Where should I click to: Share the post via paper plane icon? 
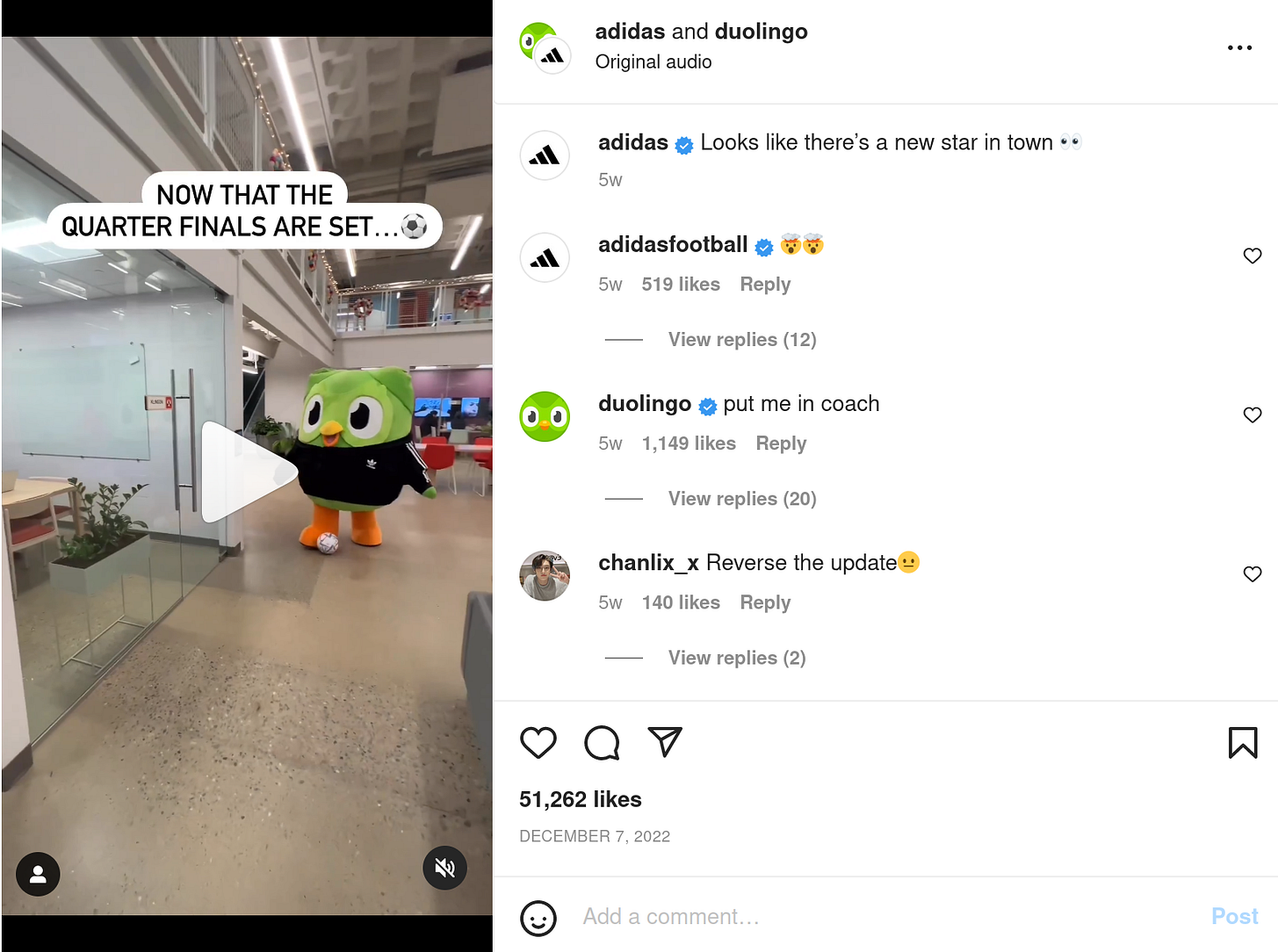click(x=665, y=742)
